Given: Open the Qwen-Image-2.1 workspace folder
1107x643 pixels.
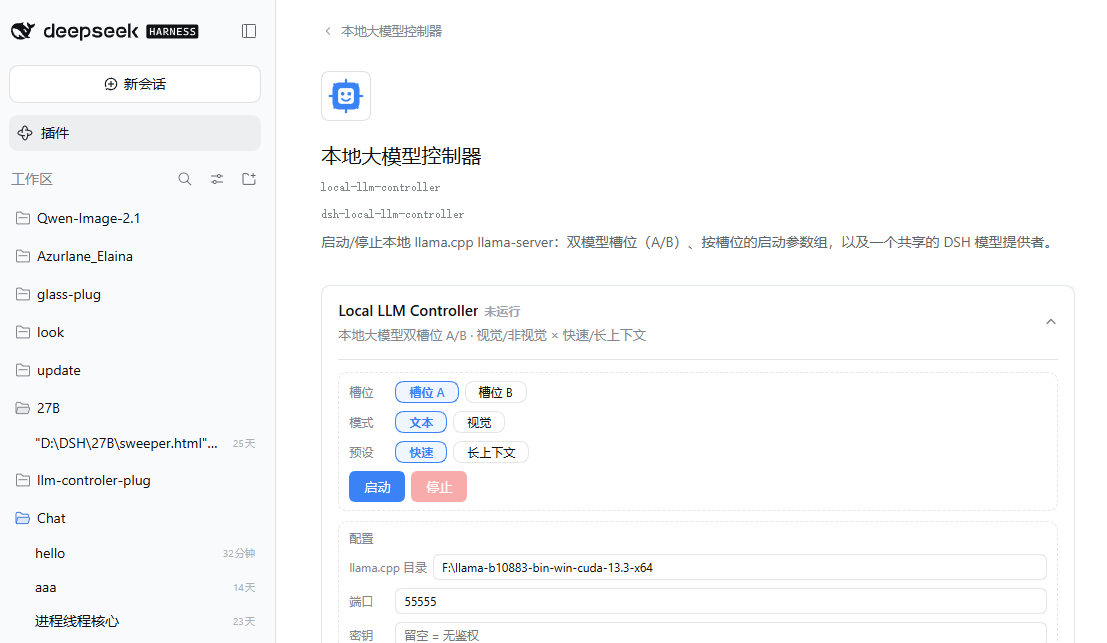Looking at the screenshot, I should (135, 218).
